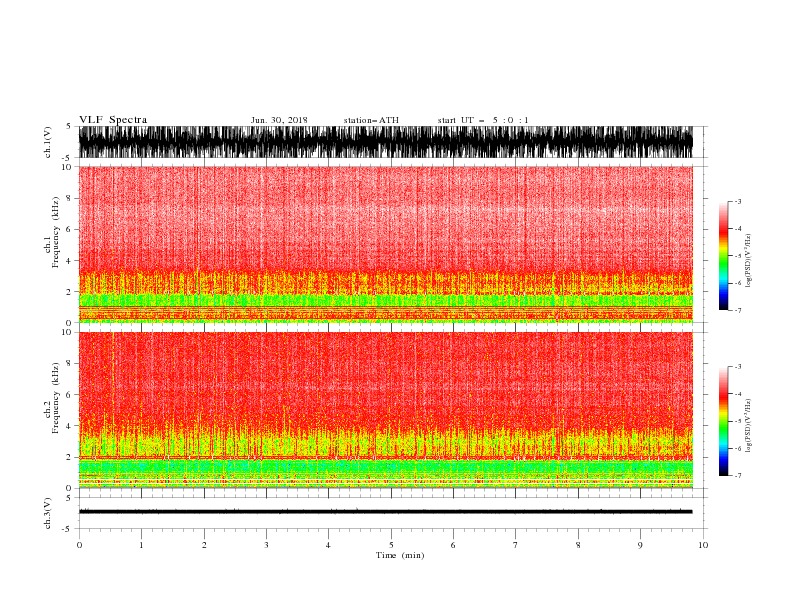Click the "8" kHz tick of ch.1 spectrogram
The height and width of the screenshot is (612, 792).
pyautogui.click(x=69, y=198)
